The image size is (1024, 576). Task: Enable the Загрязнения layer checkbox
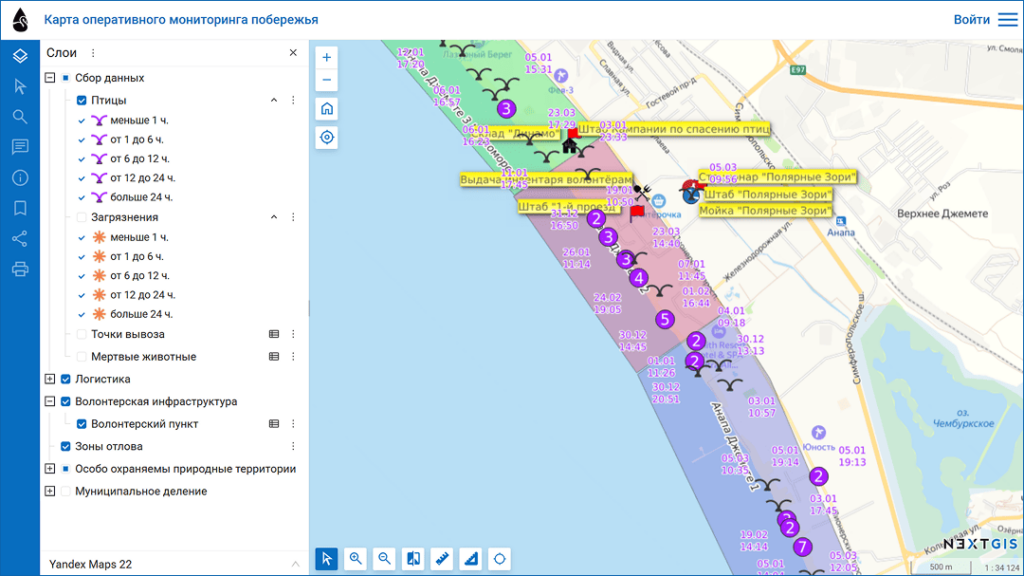coord(82,217)
